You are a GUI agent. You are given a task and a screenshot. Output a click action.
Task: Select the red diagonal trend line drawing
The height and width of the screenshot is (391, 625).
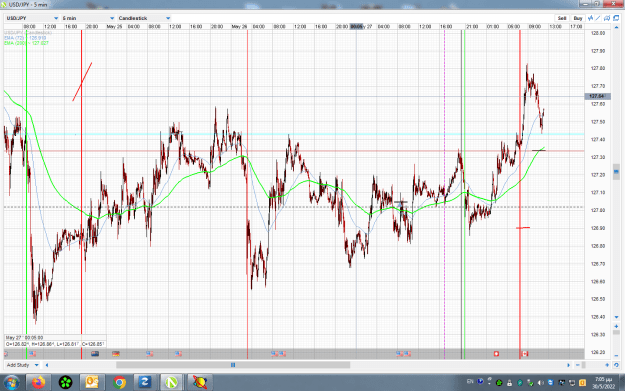tap(83, 82)
